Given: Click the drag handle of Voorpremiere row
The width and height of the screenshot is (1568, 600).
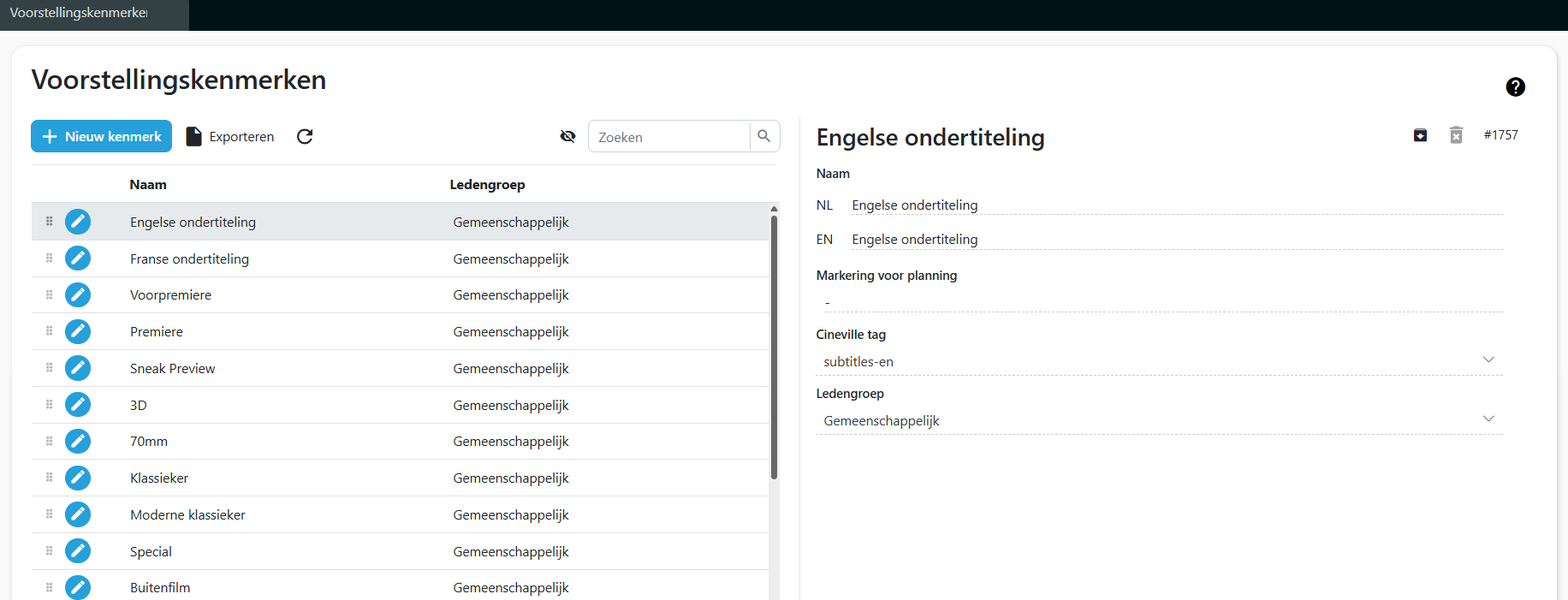Looking at the screenshot, I should (x=49, y=295).
